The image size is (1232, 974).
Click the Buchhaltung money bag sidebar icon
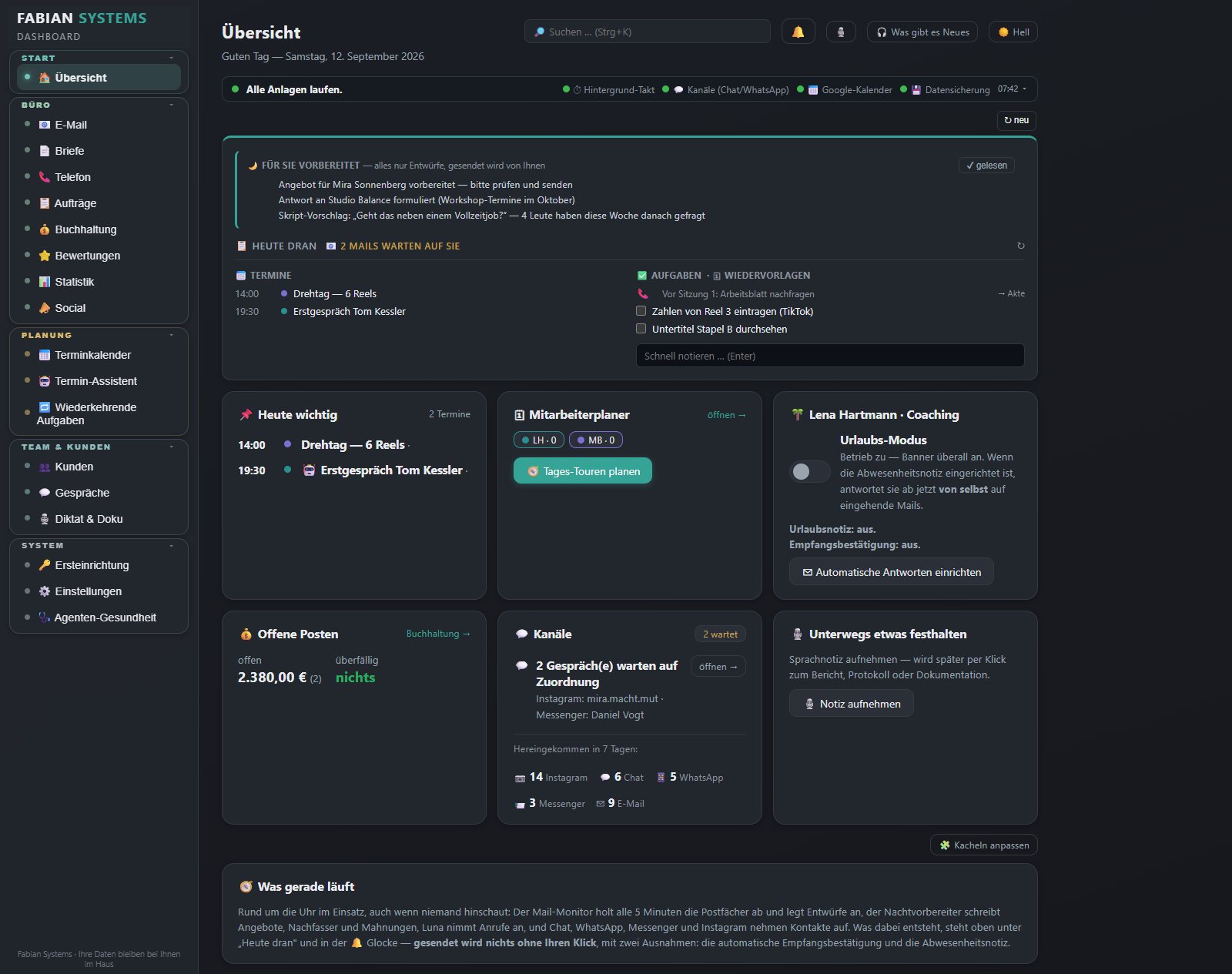tap(45, 229)
